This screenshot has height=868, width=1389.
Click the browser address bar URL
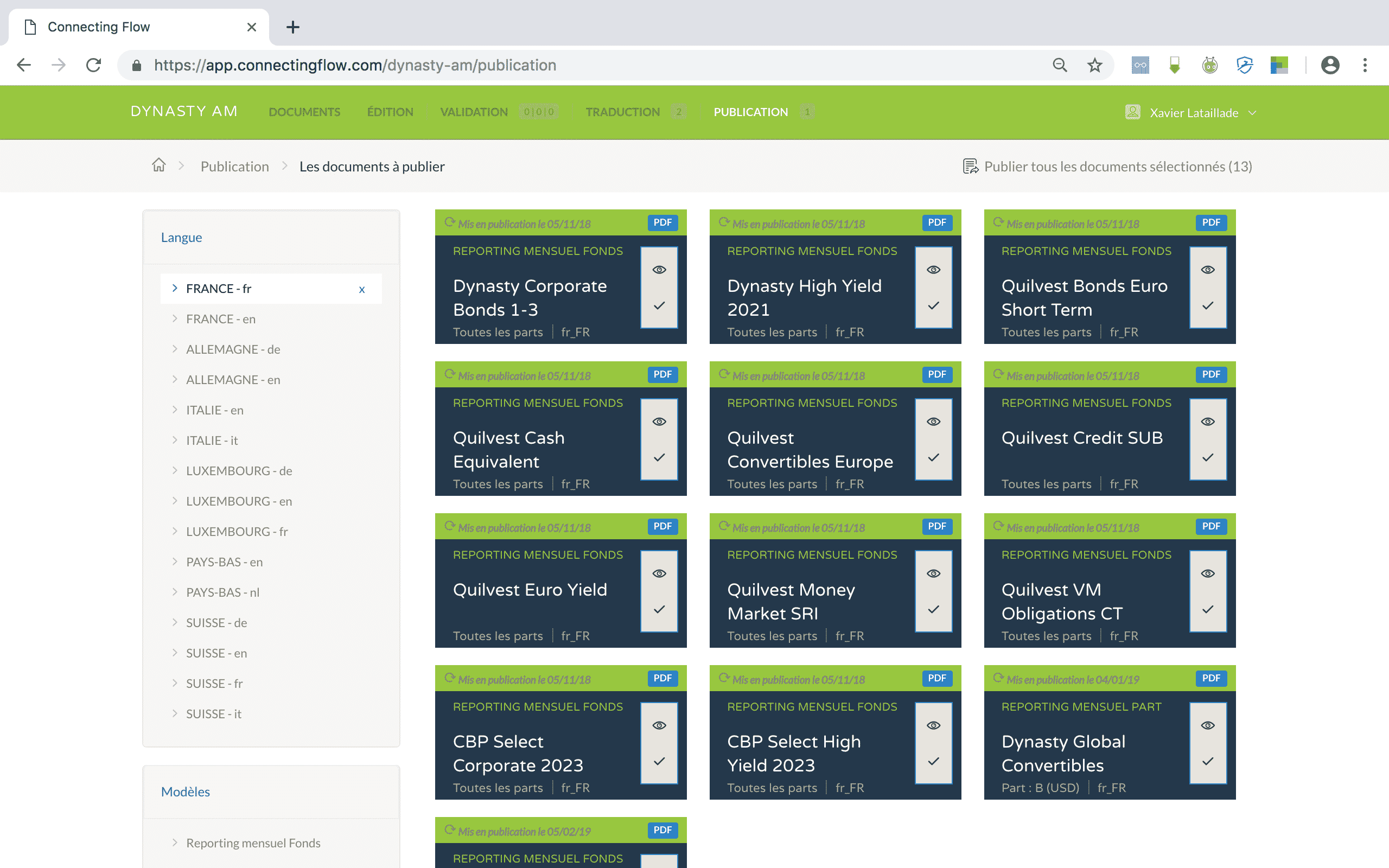click(355, 65)
